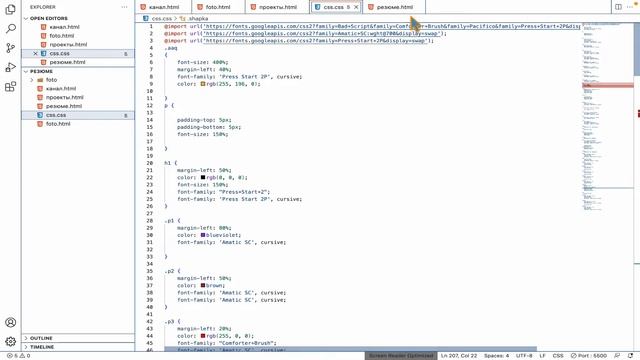Open the Extensions view
Viewport: 640px width, 360px height.
click(11, 87)
